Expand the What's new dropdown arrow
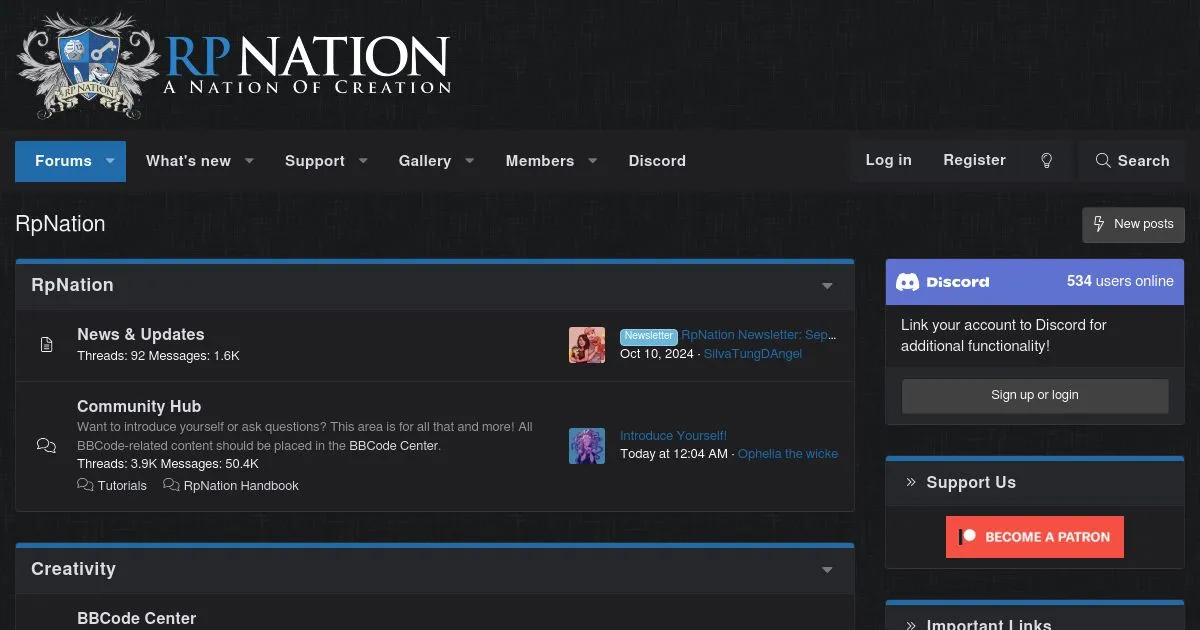This screenshot has width=1200, height=630. click(250, 161)
